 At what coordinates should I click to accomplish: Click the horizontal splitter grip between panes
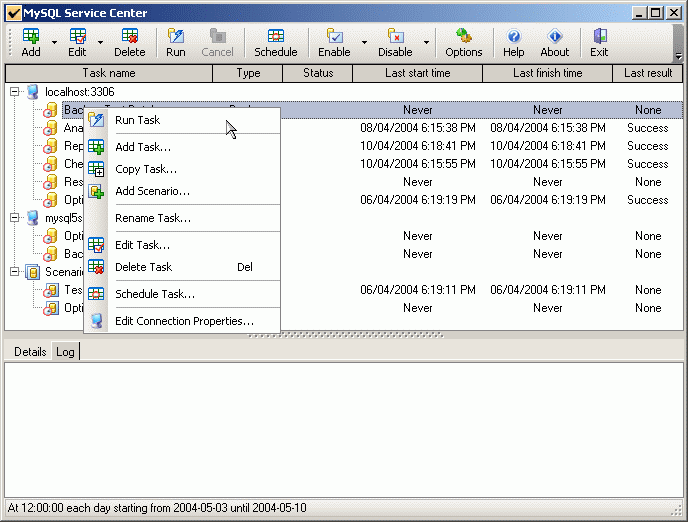tap(345, 336)
